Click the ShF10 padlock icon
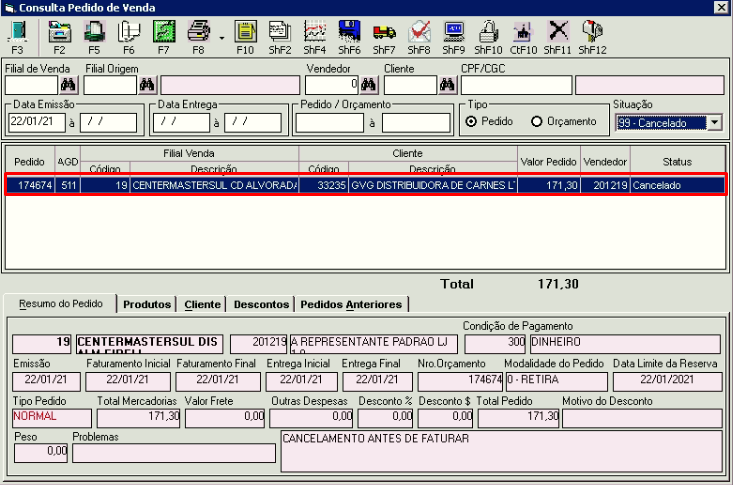Image resolution: width=733 pixels, height=485 pixels. click(x=488, y=32)
